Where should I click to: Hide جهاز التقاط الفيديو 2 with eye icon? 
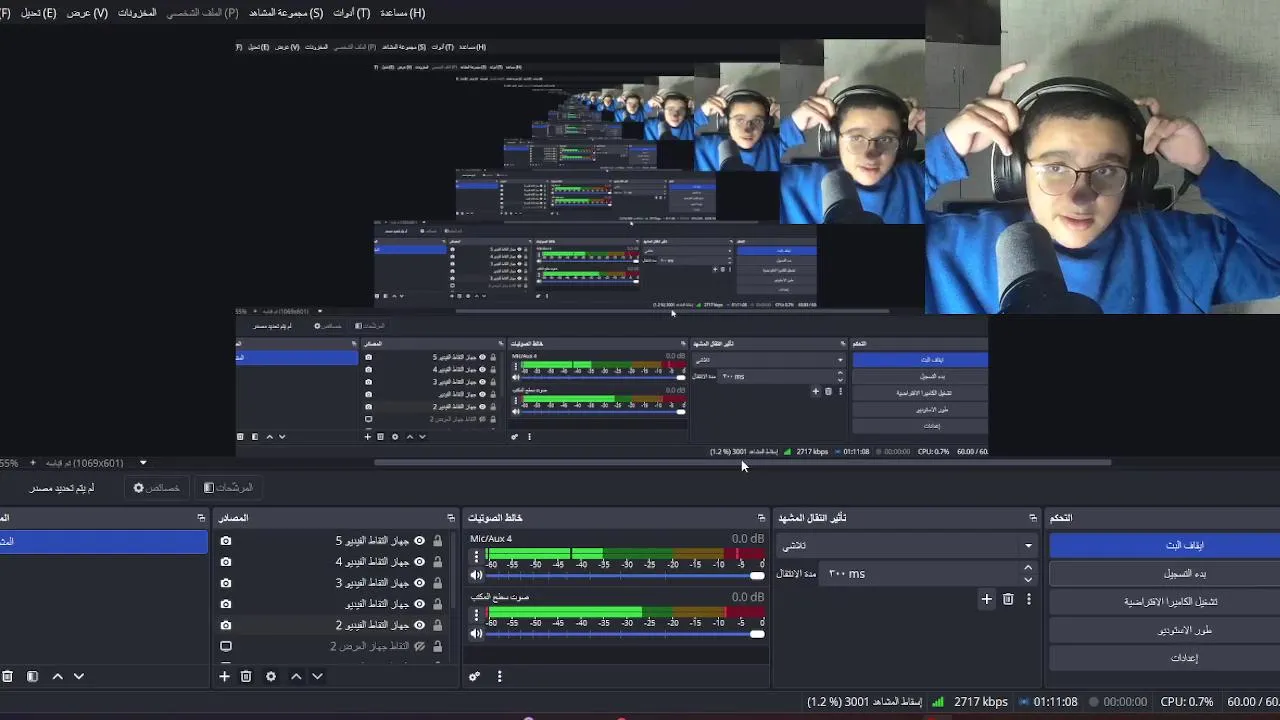coord(420,625)
